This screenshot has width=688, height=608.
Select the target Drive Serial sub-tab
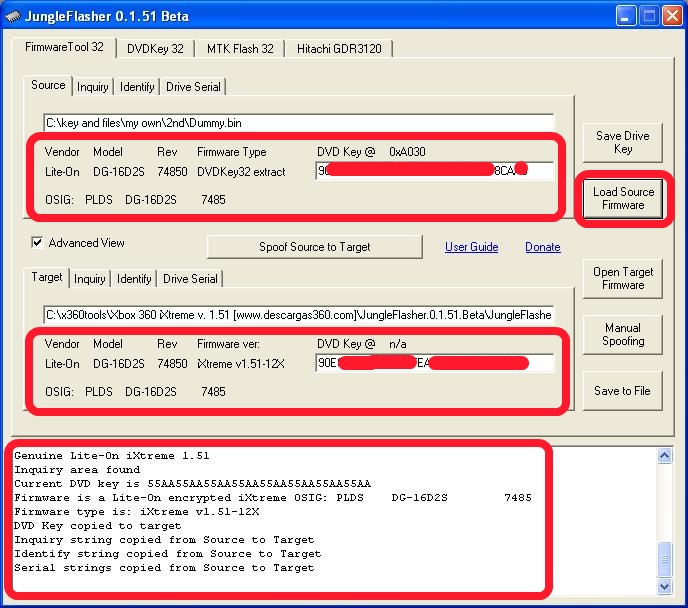point(190,279)
